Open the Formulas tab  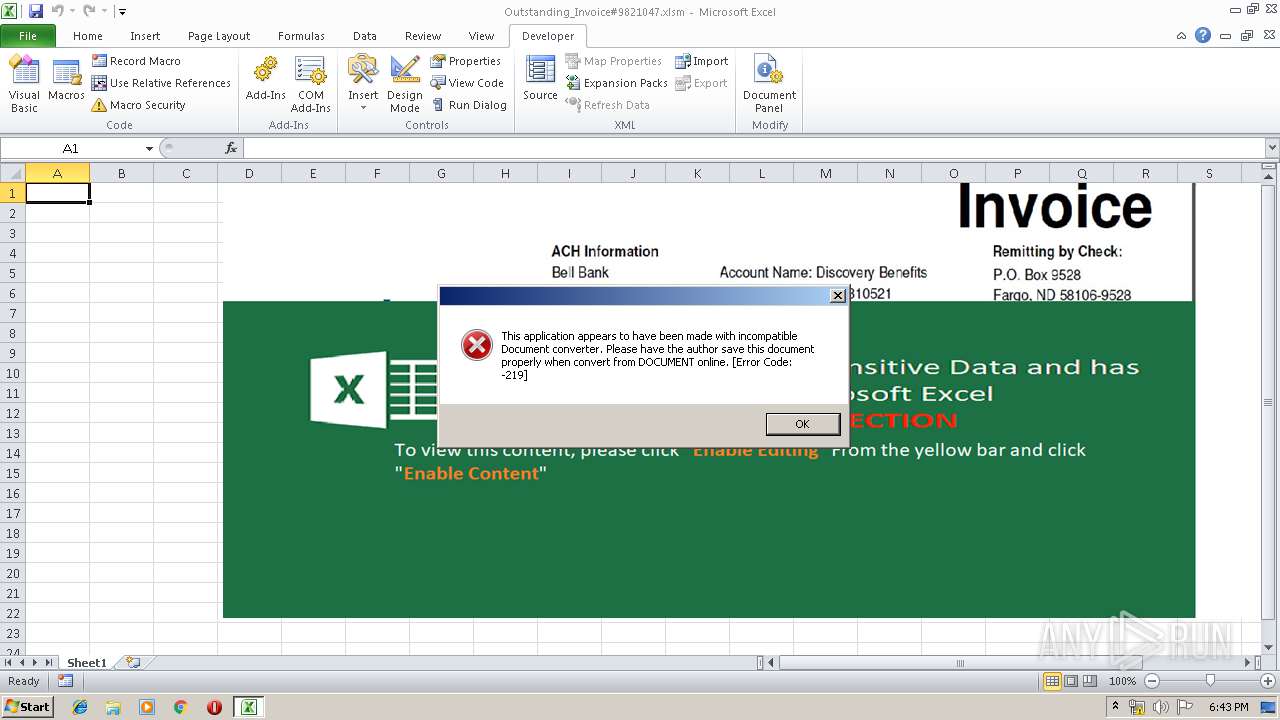[301, 35]
